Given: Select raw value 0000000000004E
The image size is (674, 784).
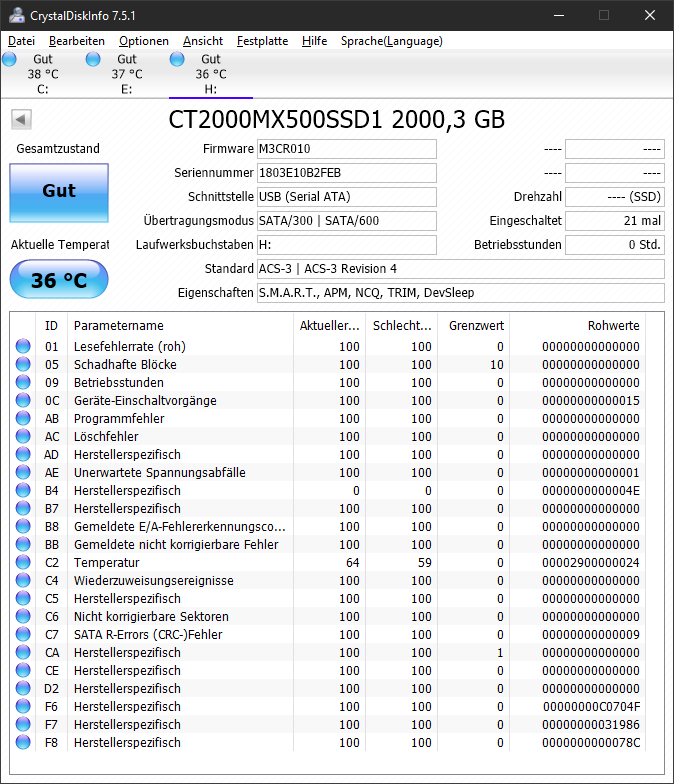Looking at the screenshot, I should point(590,490).
